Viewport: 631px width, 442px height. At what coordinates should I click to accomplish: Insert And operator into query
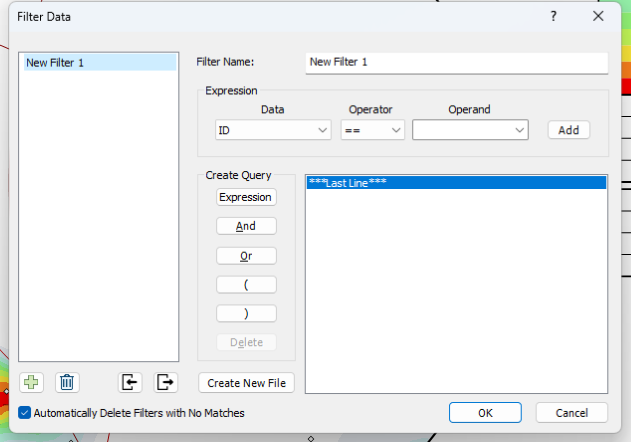(246, 226)
